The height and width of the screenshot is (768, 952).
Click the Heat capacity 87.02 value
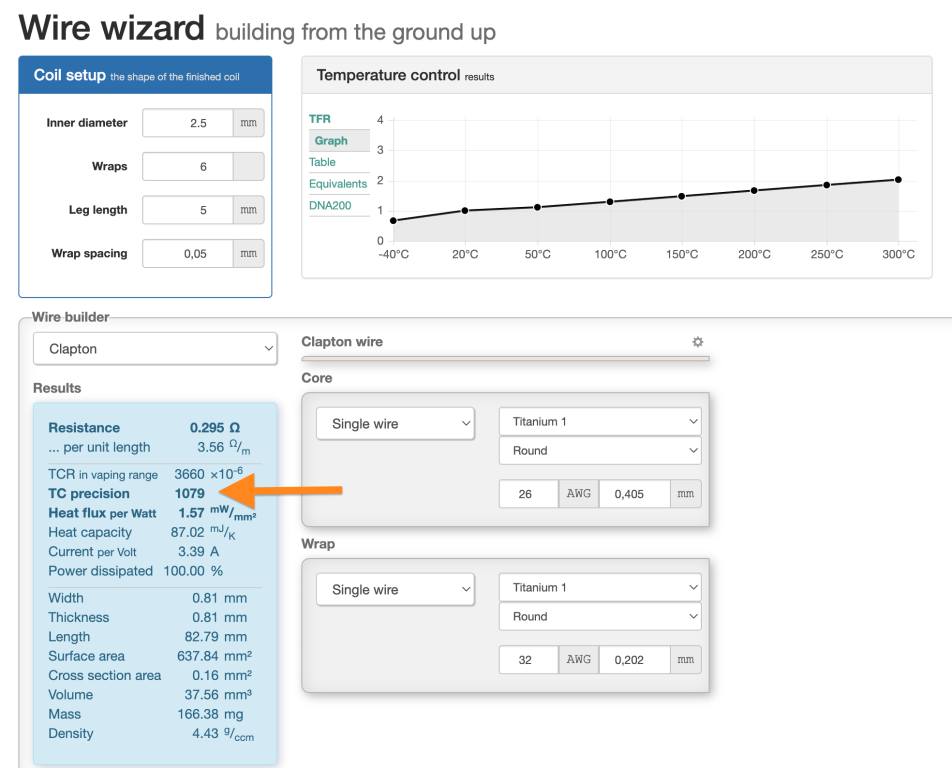pyautogui.click(x=187, y=532)
